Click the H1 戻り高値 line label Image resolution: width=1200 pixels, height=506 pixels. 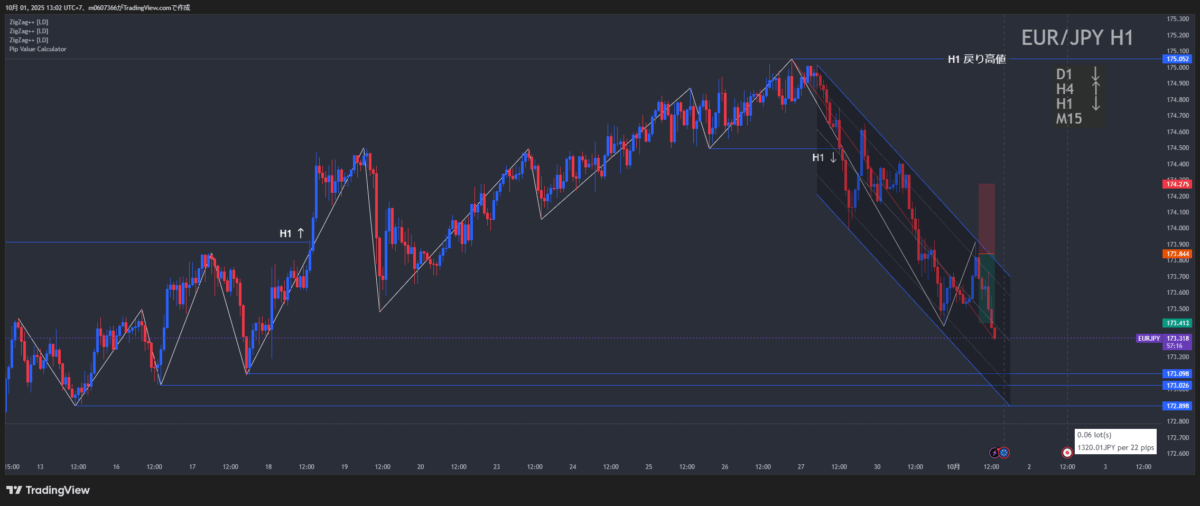click(x=976, y=60)
